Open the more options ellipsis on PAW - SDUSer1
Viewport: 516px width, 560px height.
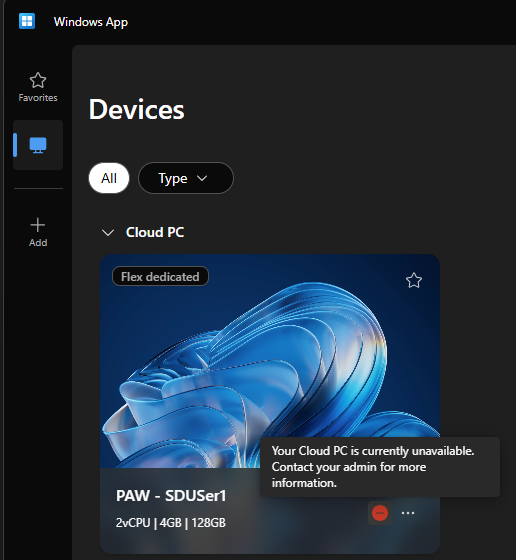pos(408,513)
